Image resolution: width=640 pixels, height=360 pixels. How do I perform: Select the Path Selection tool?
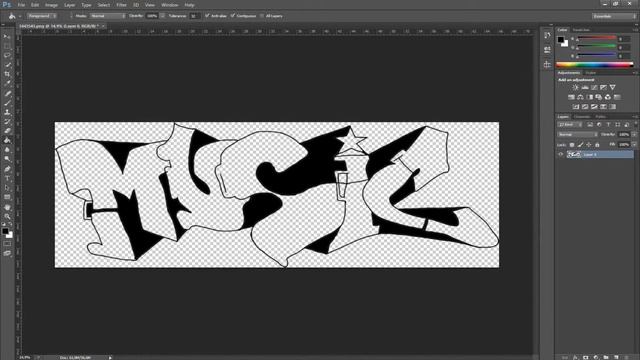pos(7,188)
